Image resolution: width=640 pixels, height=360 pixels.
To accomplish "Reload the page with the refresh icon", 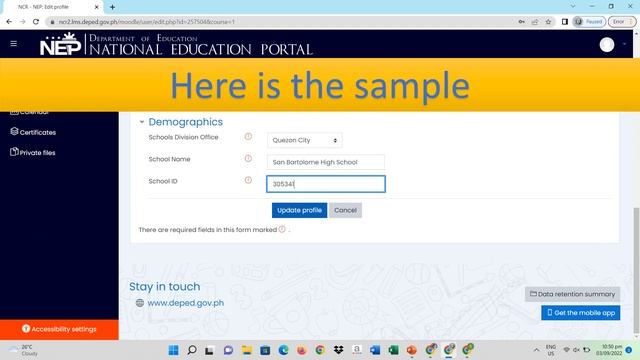I will (36, 22).
